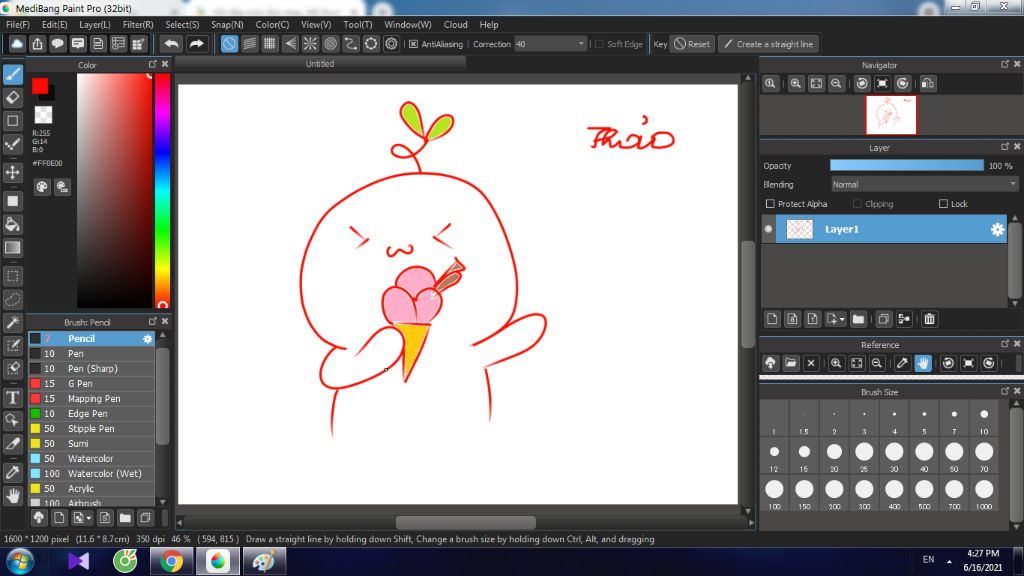Select the Mapping Pen brush
Screen dimensions: 1024x576
pyautogui.click(x=91, y=399)
